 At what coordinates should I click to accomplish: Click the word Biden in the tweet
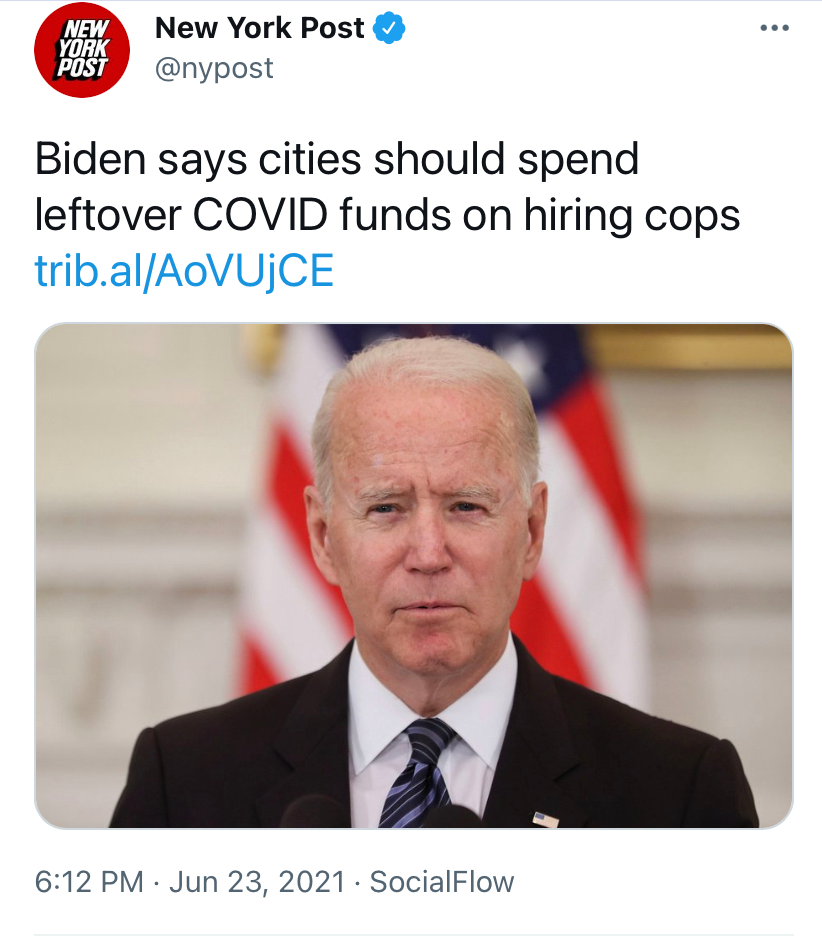(x=91, y=159)
